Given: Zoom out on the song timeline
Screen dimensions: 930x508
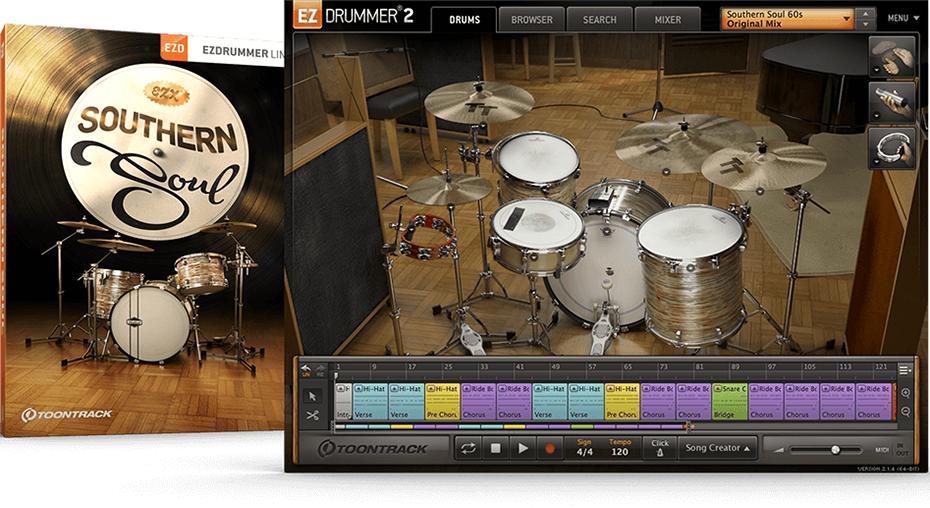Looking at the screenshot, I should (905, 412).
